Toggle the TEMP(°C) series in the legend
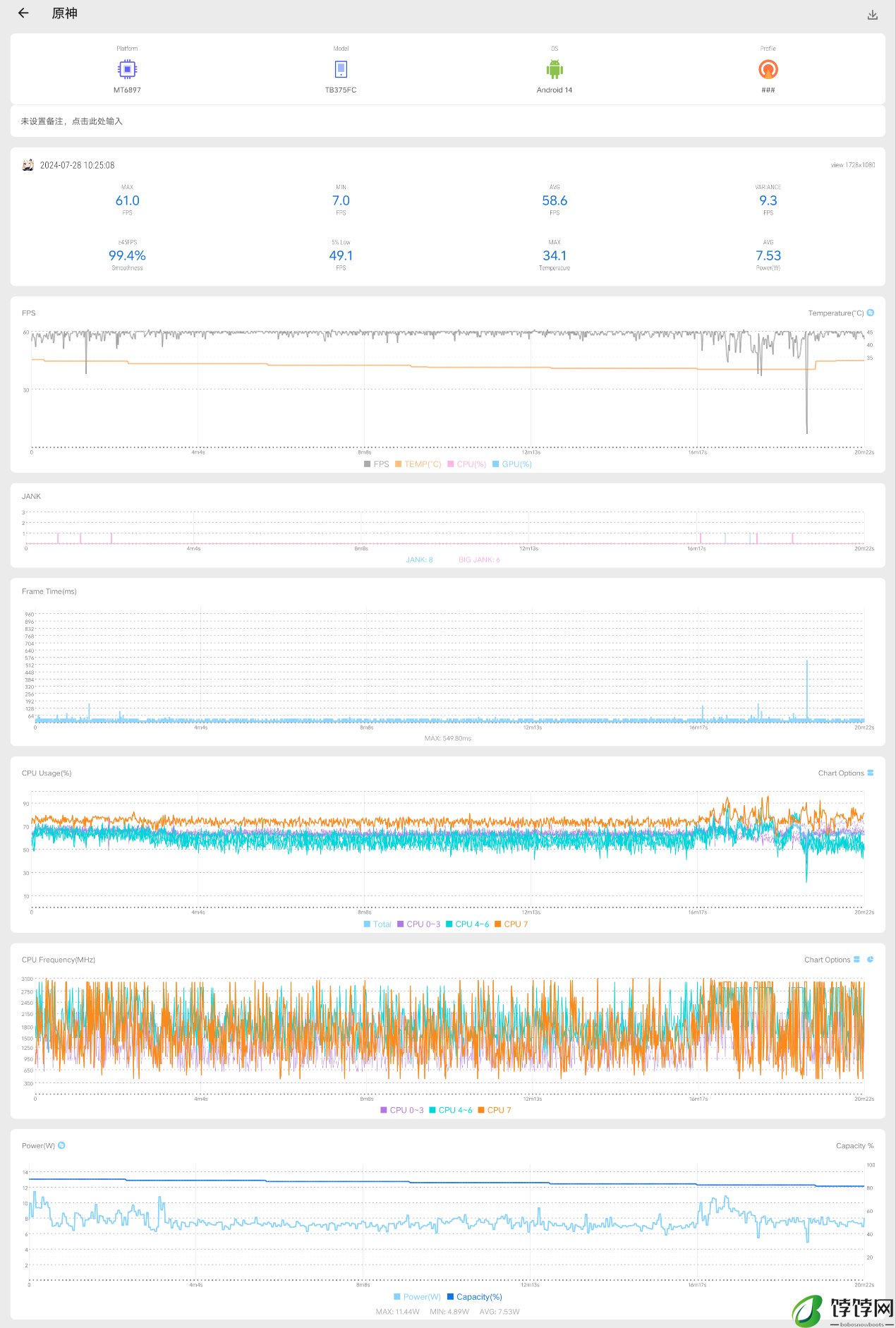Screen dimensions: 896x1328 (418, 464)
